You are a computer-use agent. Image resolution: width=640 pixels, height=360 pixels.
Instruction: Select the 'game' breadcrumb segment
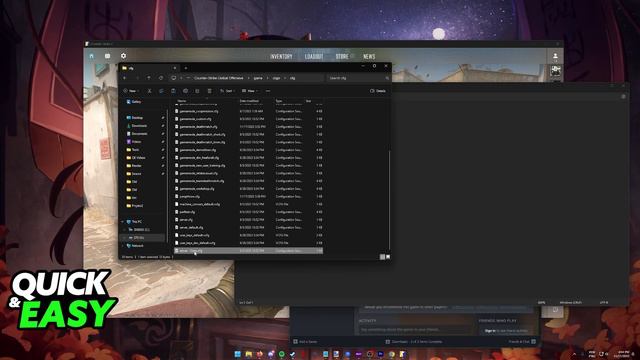(258, 78)
